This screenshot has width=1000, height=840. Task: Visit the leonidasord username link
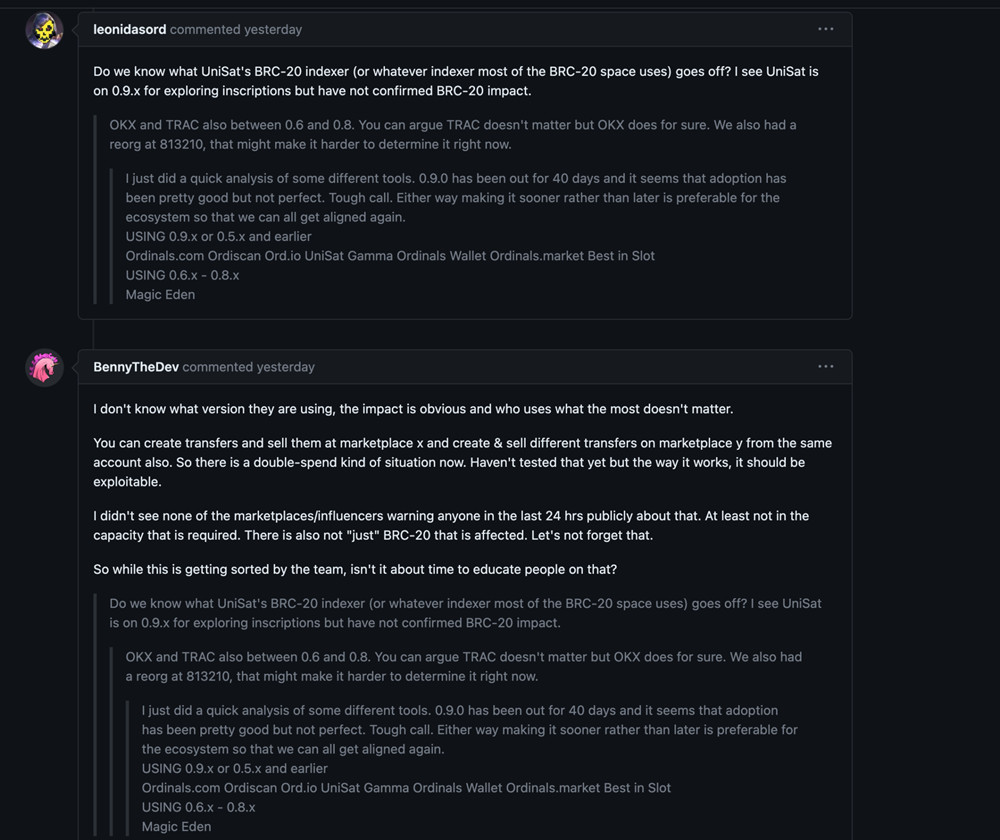[129, 29]
